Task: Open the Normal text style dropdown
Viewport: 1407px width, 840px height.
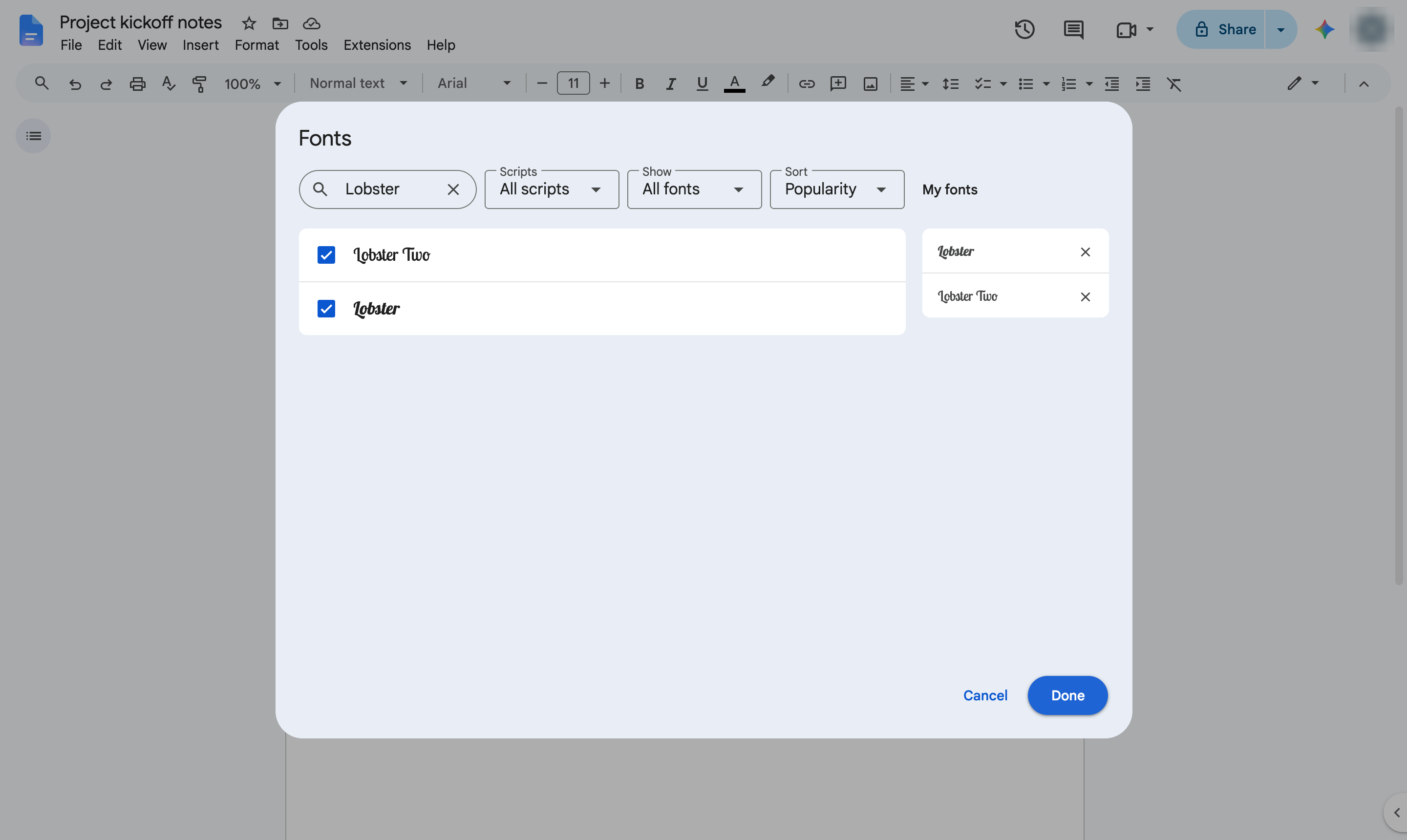Action: coord(358,83)
